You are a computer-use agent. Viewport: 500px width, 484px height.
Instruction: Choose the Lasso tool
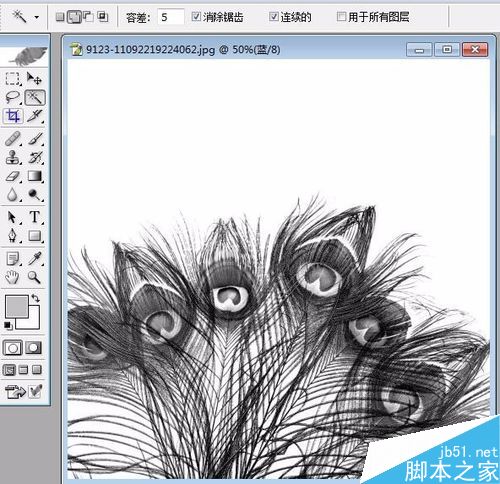click(x=13, y=97)
